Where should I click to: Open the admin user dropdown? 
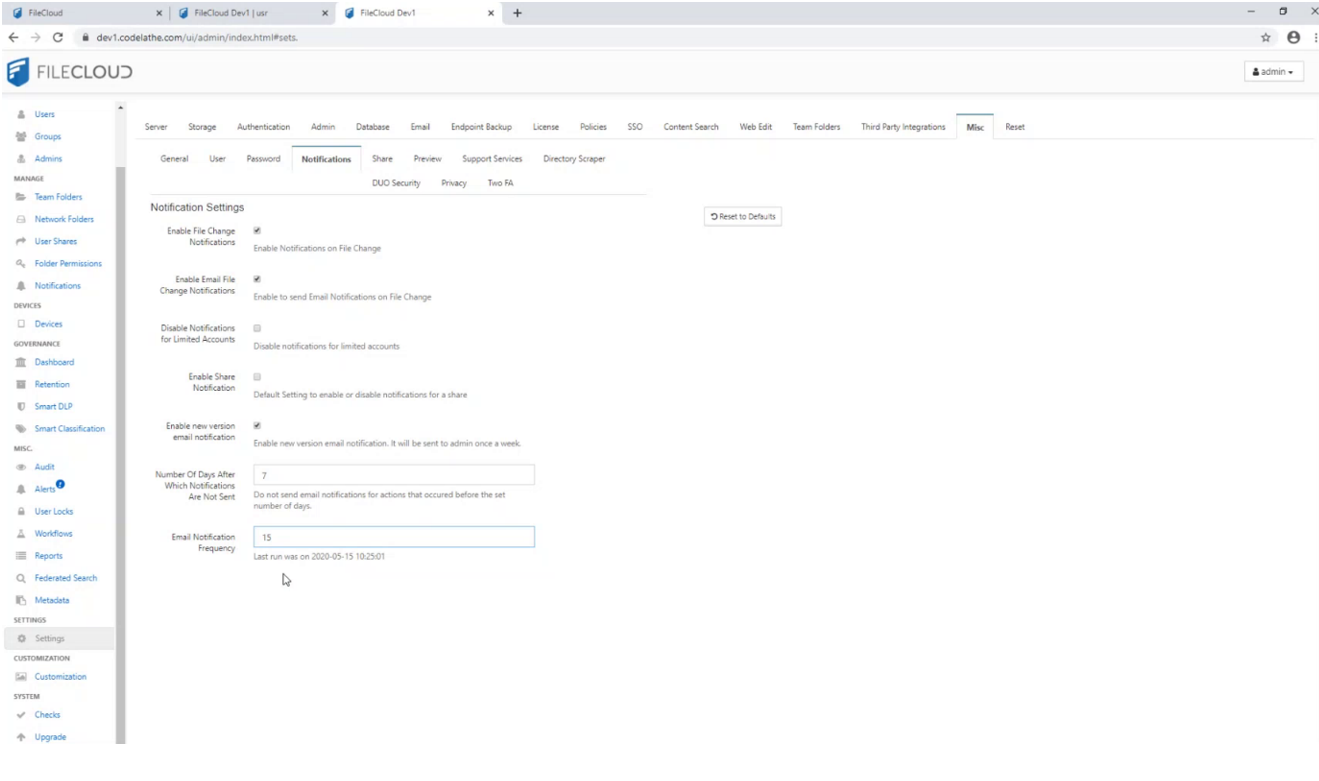pyautogui.click(x=1273, y=72)
